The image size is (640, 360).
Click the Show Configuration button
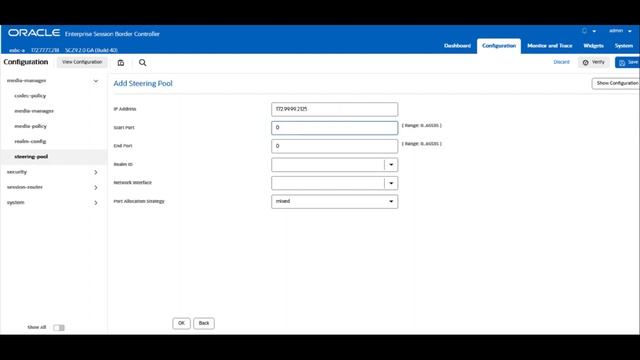tap(616, 83)
